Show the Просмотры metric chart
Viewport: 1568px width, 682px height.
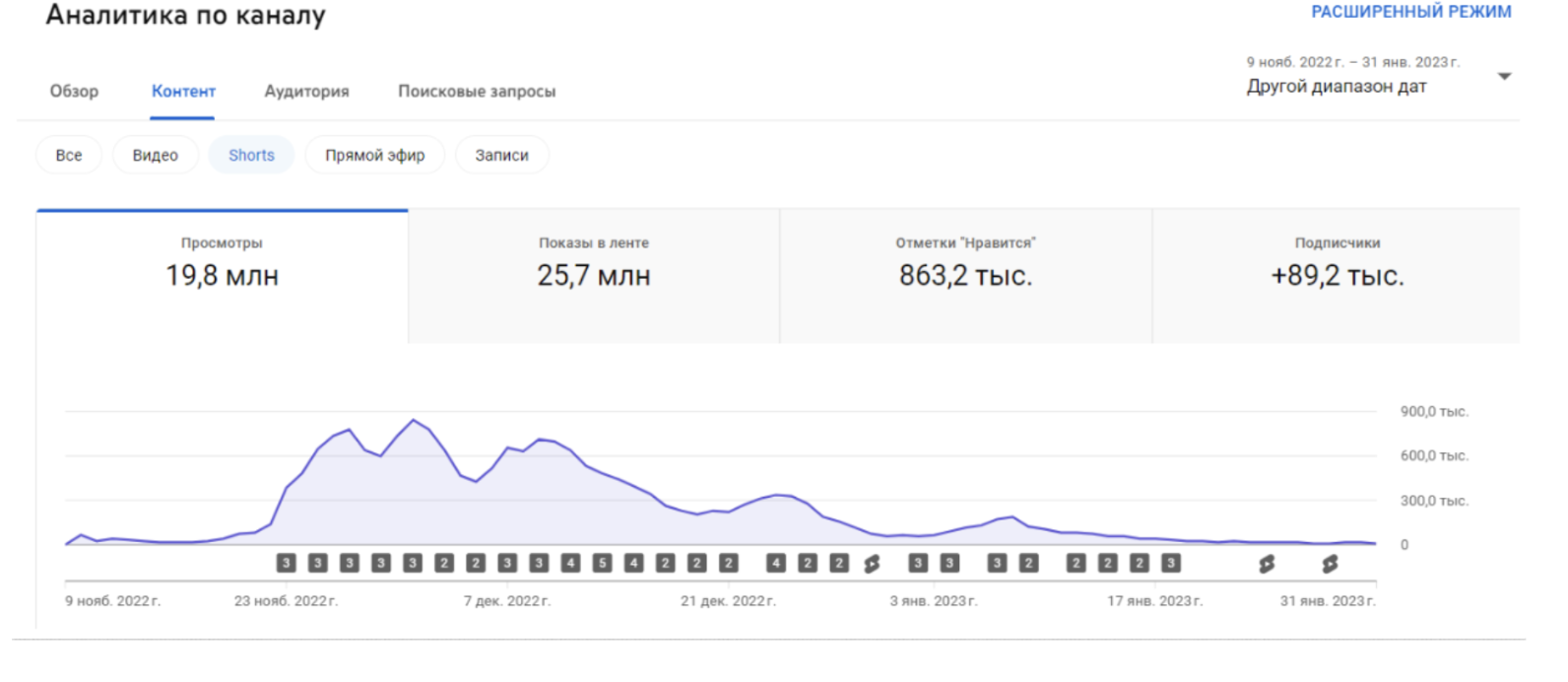[x=223, y=276]
